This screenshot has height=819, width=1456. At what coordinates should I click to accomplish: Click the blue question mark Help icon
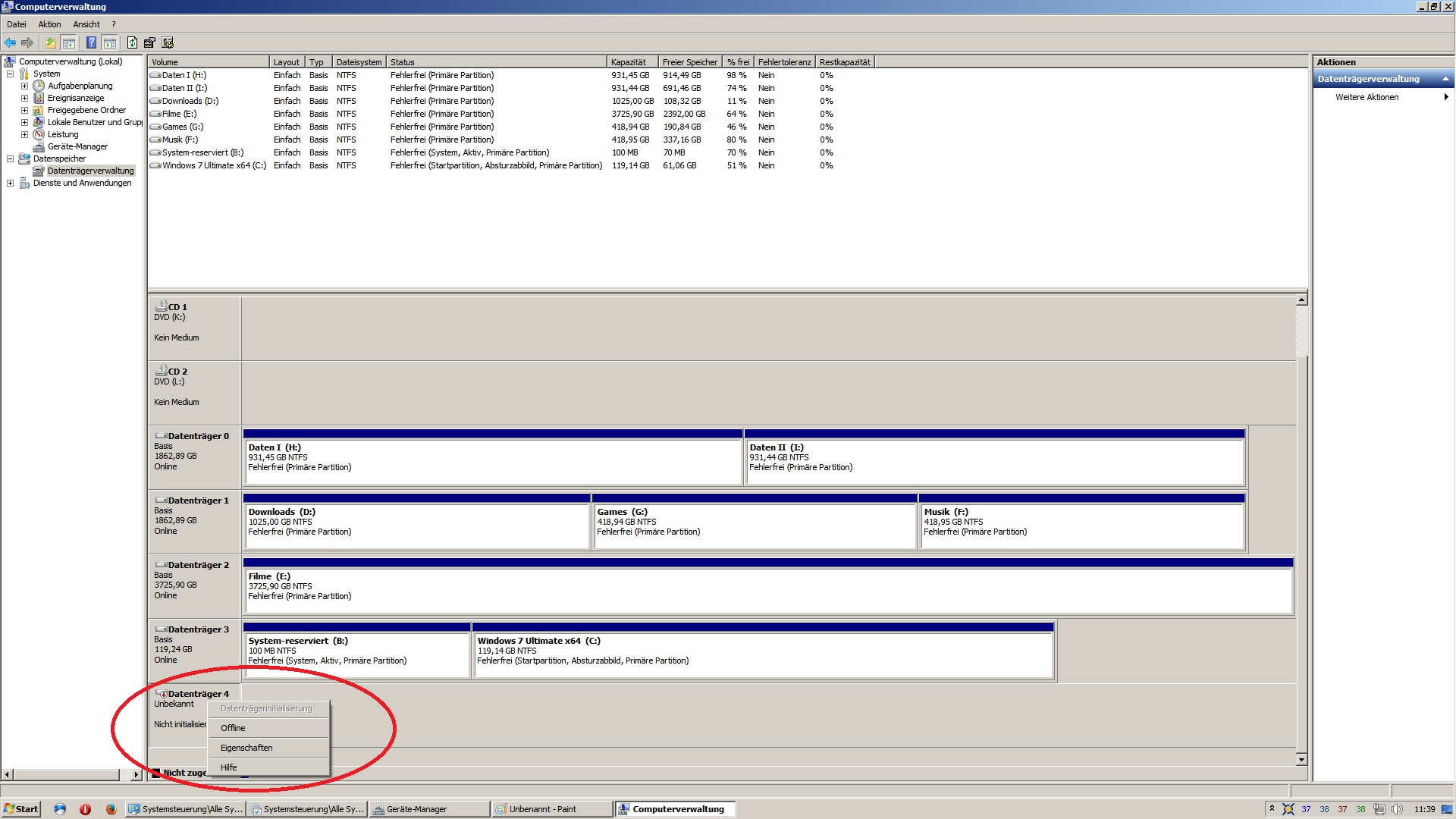tap(91, 43)
